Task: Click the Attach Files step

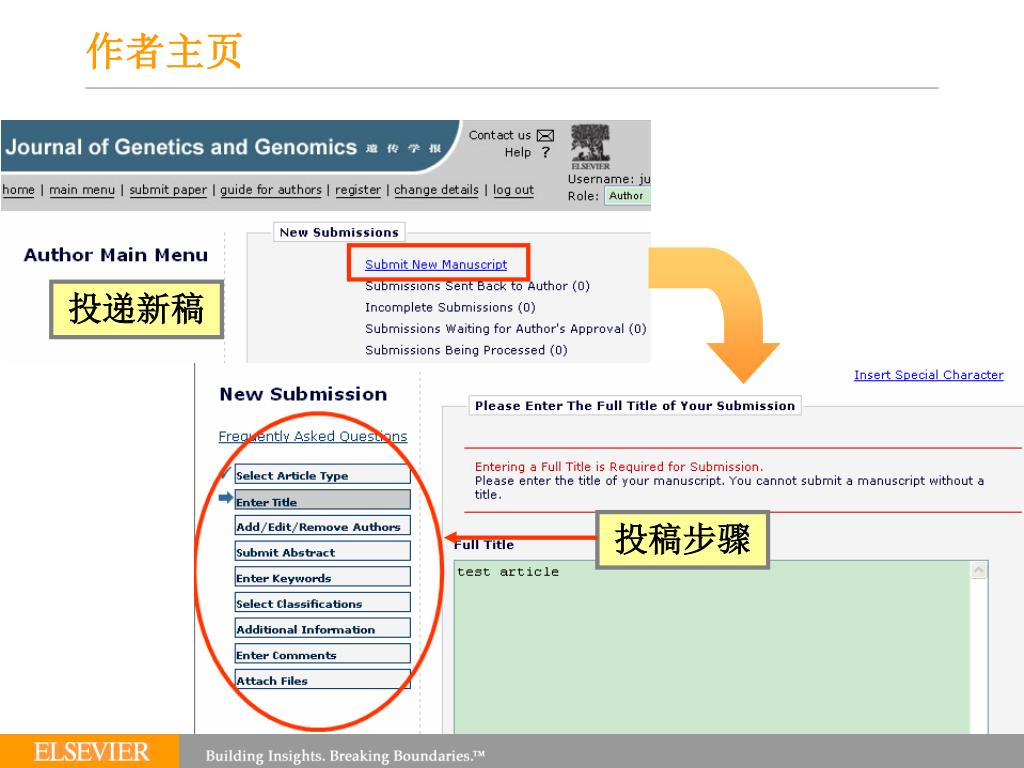Action: tap(323, 679)
